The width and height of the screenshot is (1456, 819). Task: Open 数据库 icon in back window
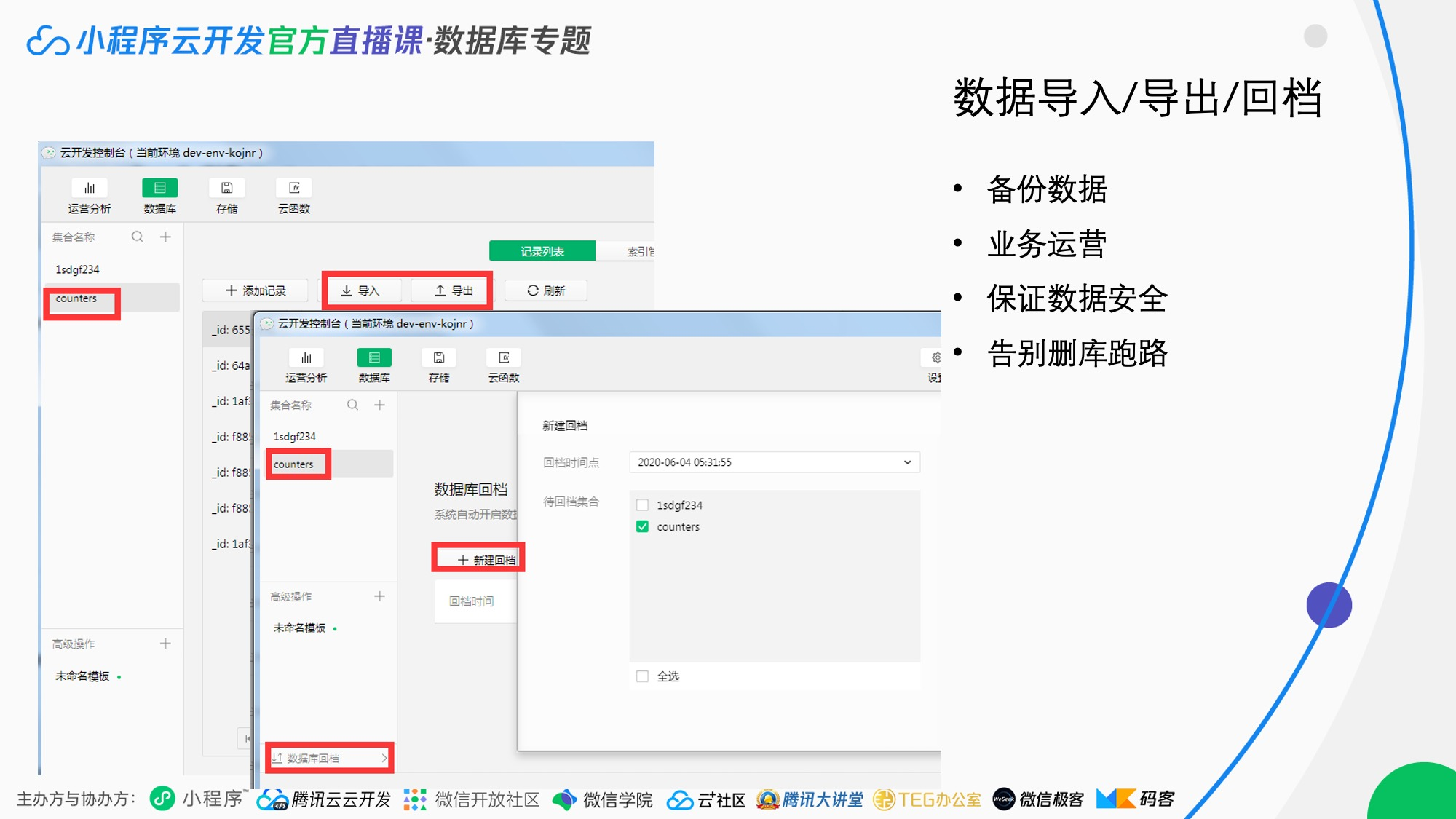[x=159, y=189]
